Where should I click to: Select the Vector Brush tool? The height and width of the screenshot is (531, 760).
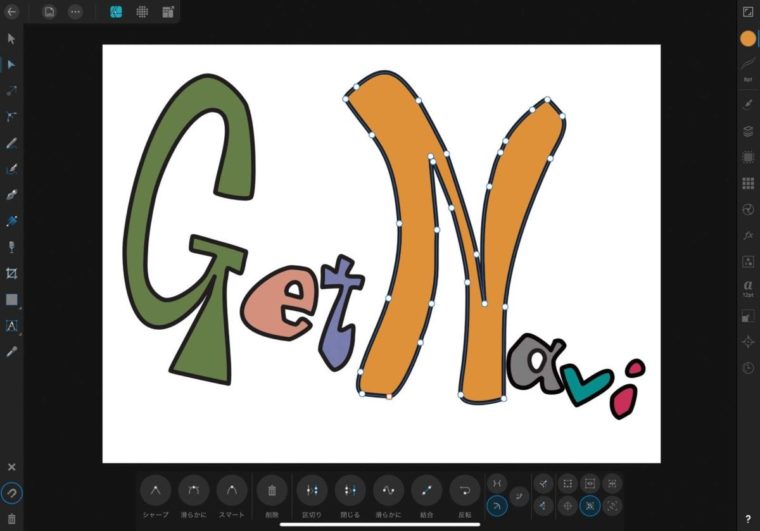12,169
